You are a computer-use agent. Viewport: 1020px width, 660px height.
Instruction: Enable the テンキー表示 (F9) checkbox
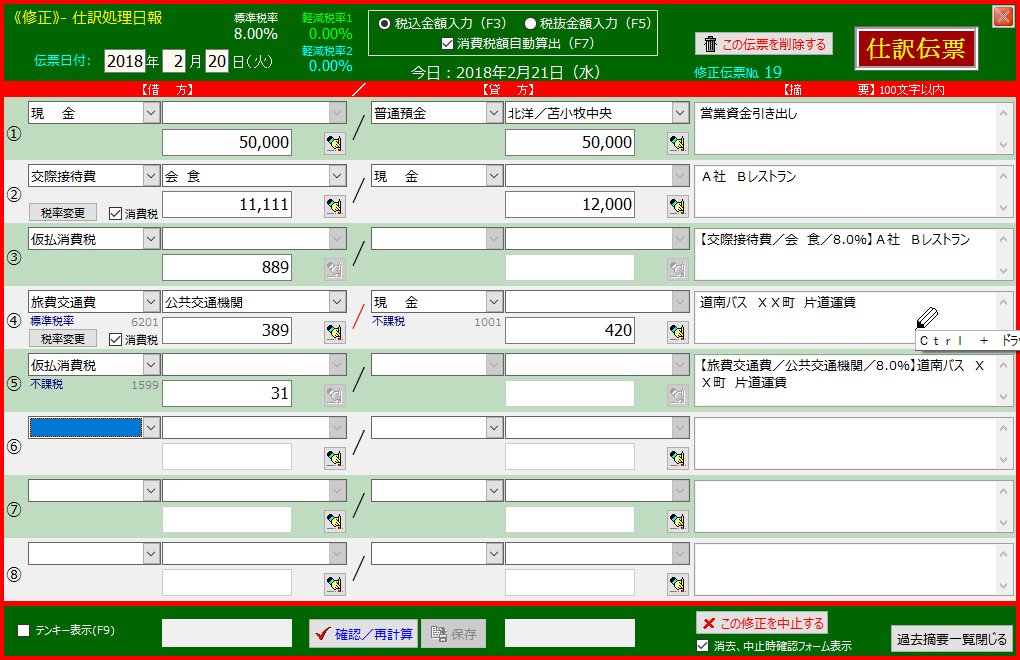(24, 631)
